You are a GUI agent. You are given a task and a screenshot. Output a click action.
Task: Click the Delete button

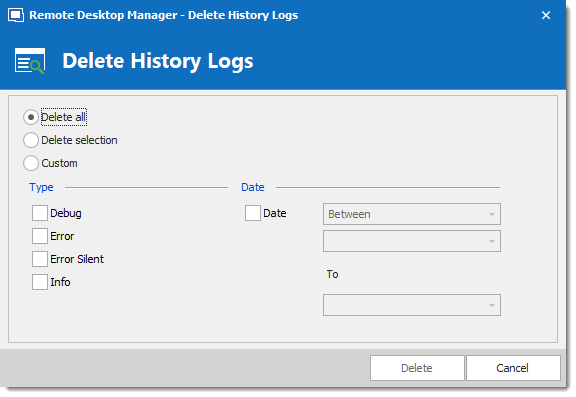[417, 368]
